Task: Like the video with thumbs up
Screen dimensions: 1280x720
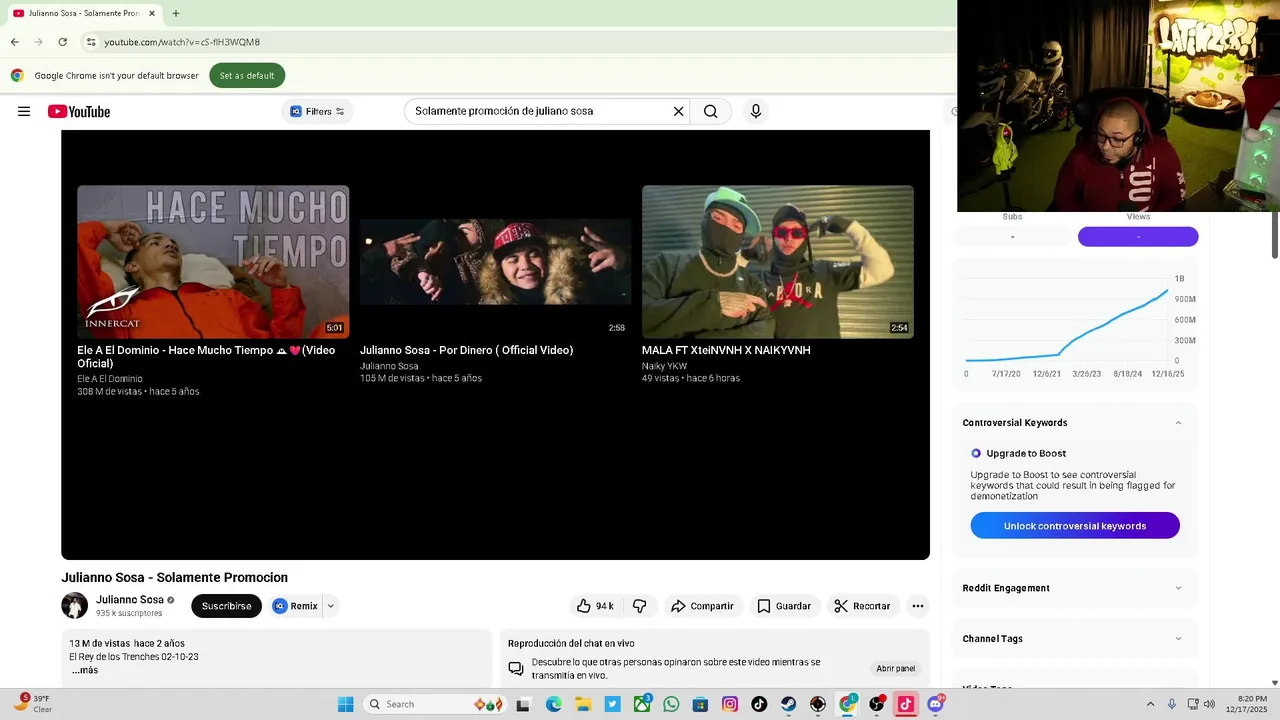Action: point(595,606)
